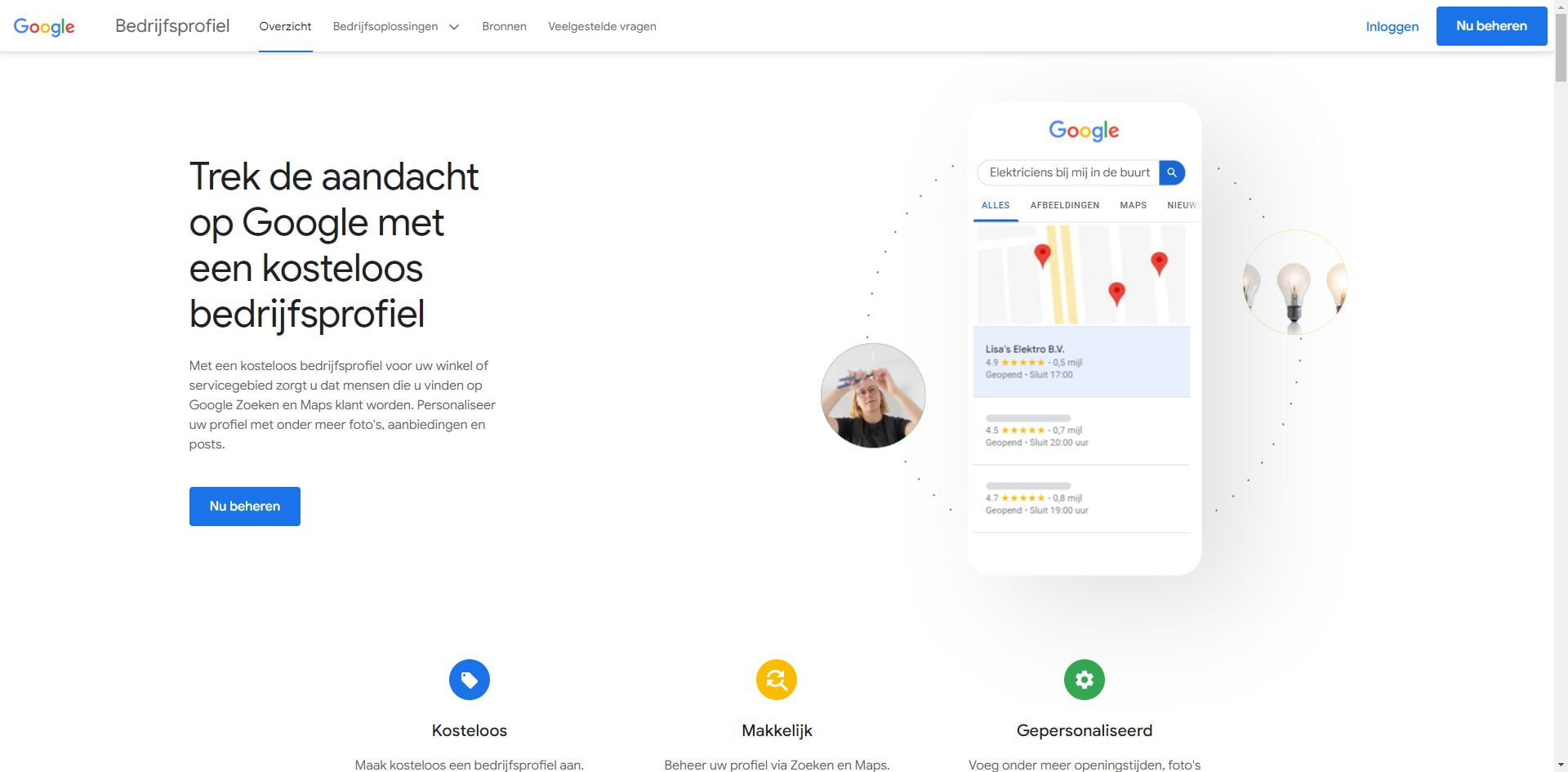Click the light bulbs circular image
This screenshot has width=1568, height=772.
pos(1294,283)
